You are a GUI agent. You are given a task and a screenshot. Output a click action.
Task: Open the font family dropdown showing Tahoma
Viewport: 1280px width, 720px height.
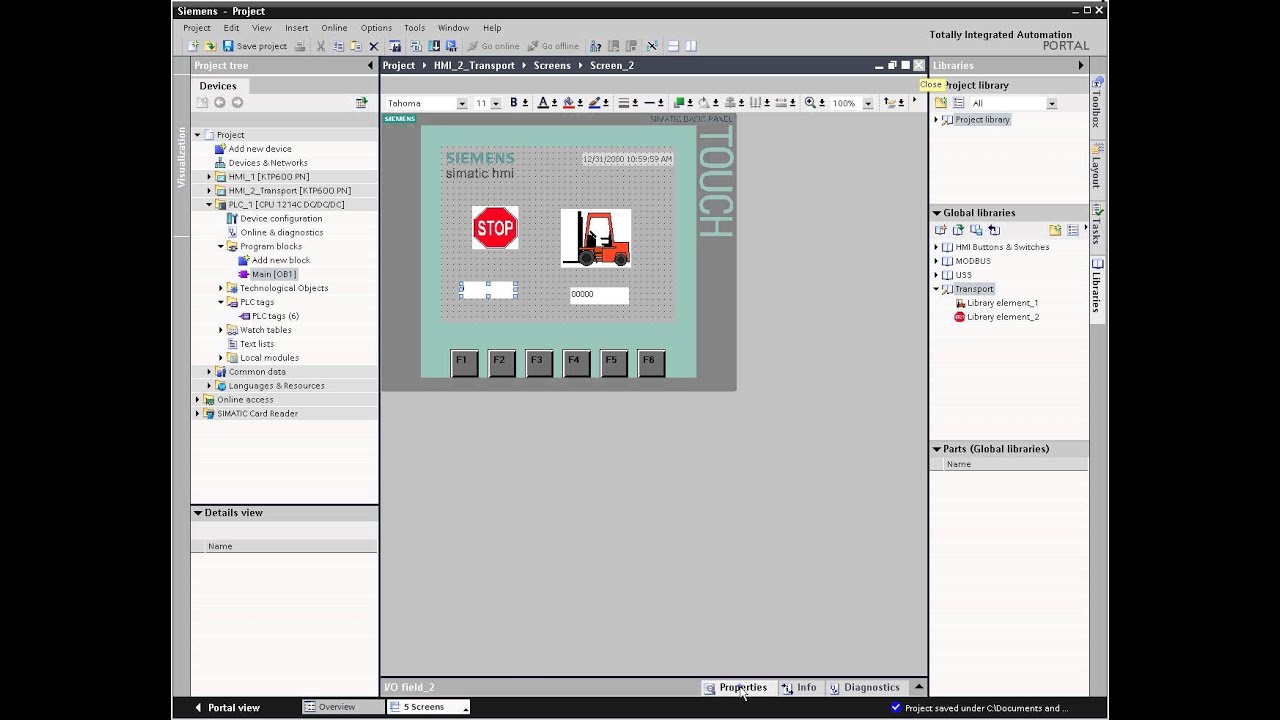(x=461, y=102)
